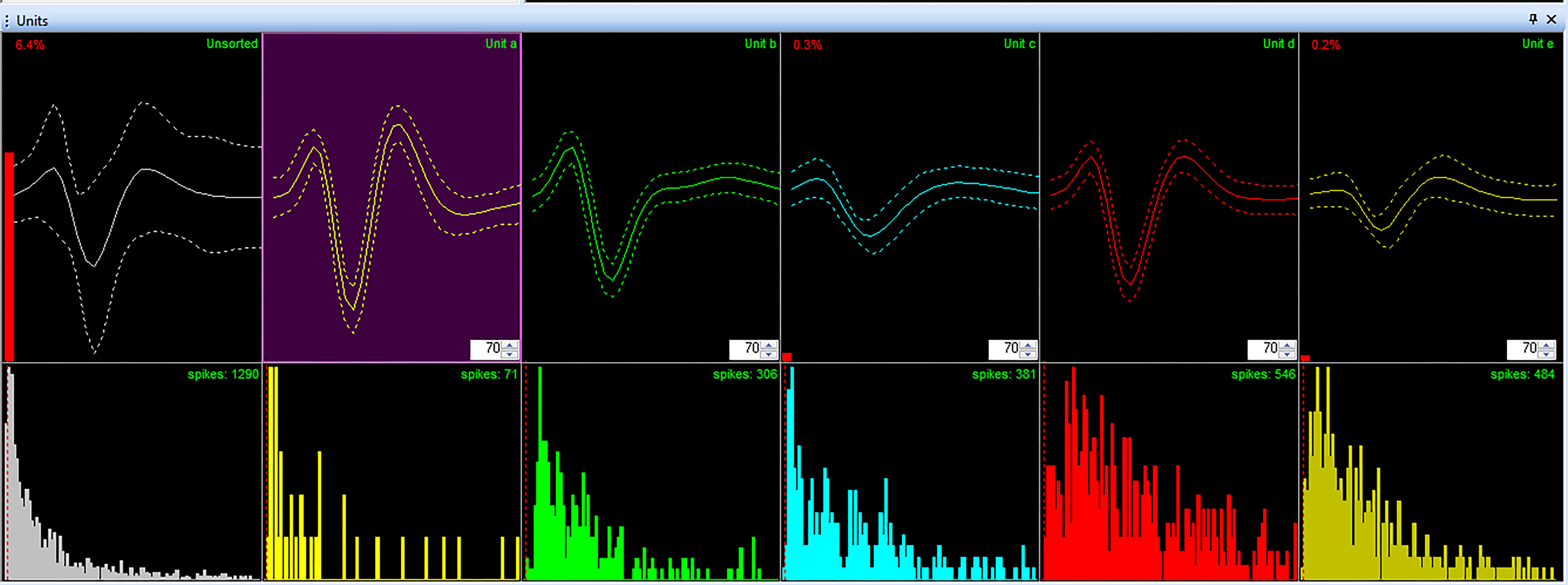Viewport: 1568px width, 585px height.
Task: Click the small red marker in Unit c plot
Action: [787, 357]
